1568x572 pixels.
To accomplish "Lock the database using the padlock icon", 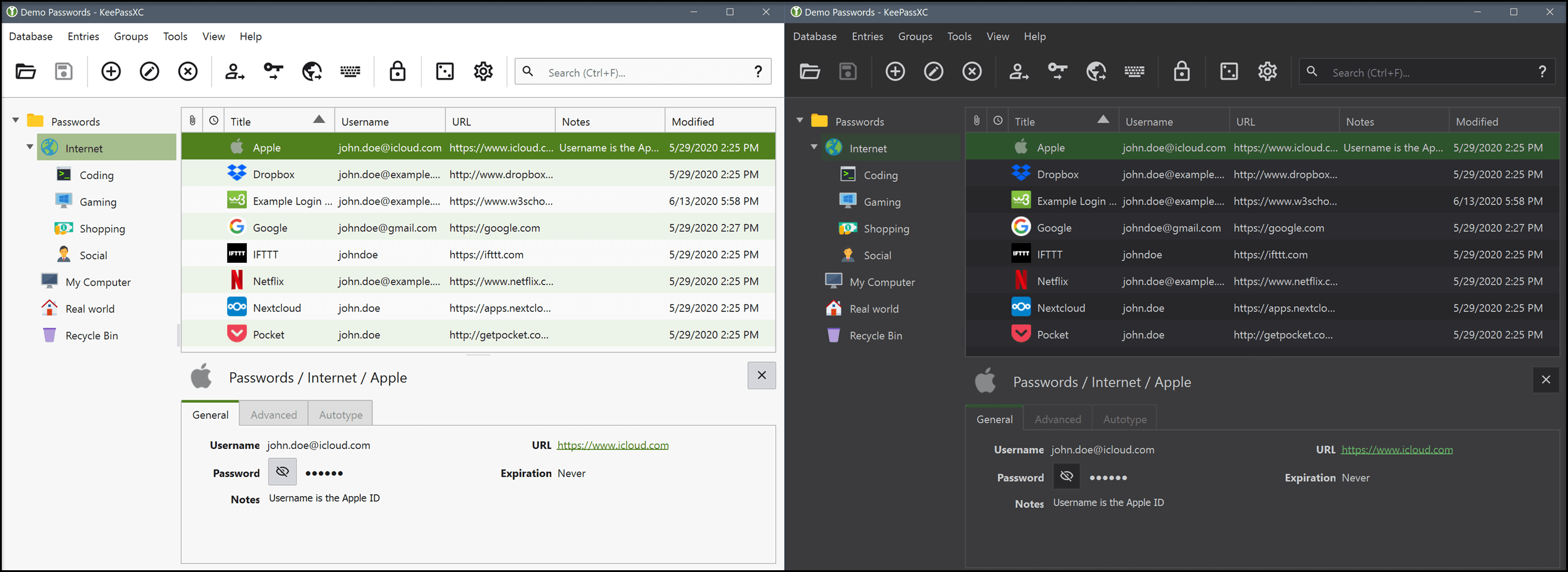I will click(x=397, y=71).
